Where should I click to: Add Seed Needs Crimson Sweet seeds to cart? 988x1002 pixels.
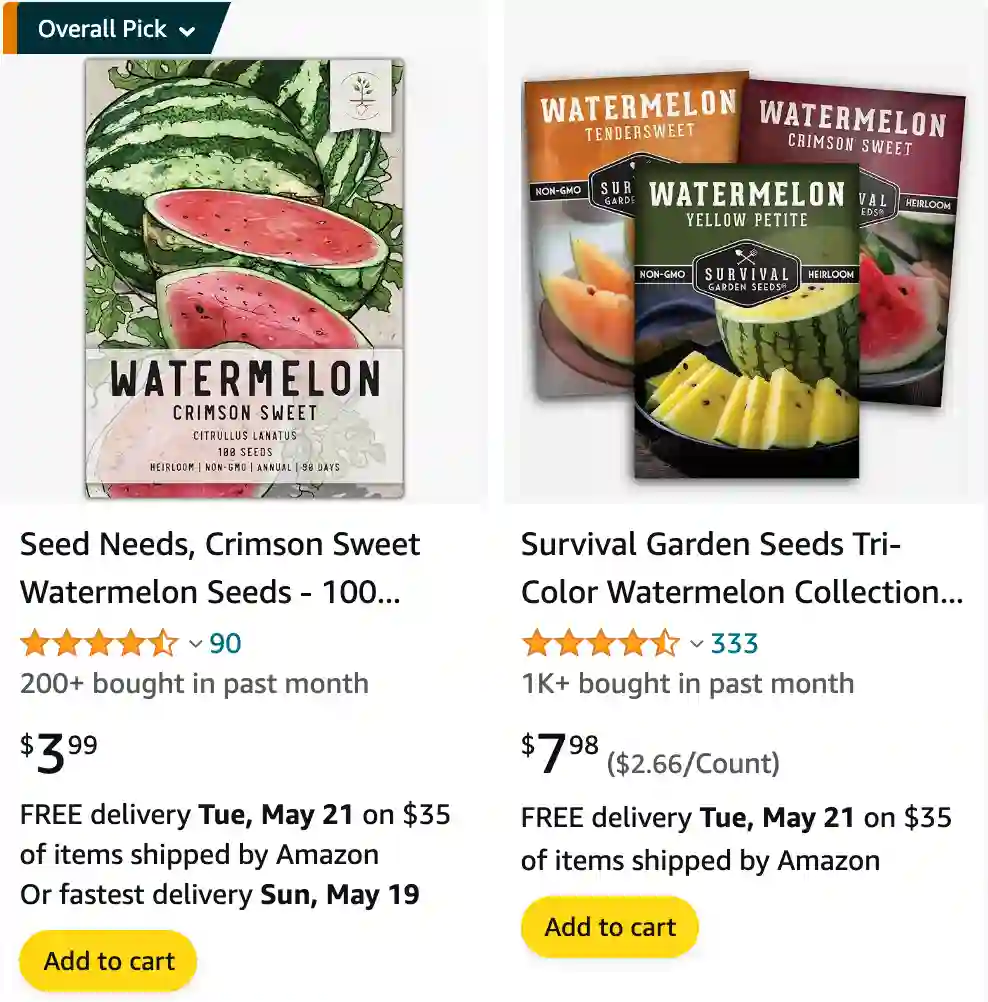click(109, 961)
